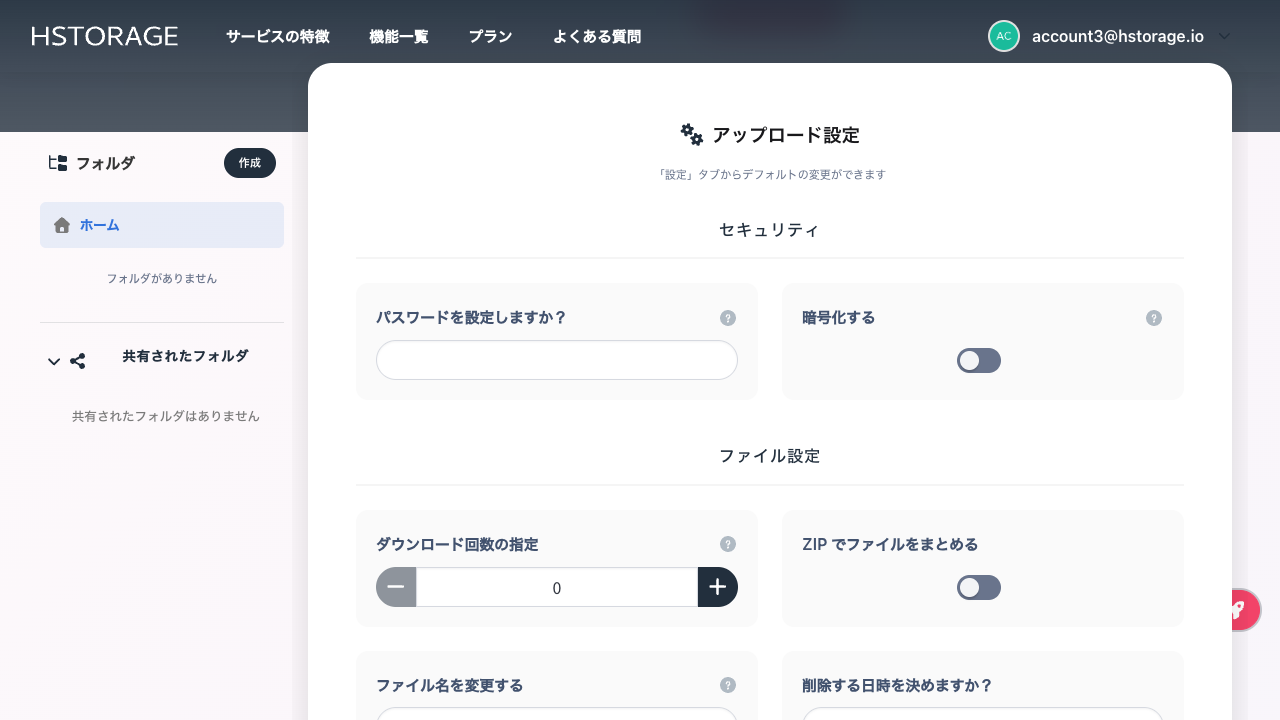Collapse the 共有されたフォルダ section chevron
The image size is (1280, 720).
[x=54, y=361]
